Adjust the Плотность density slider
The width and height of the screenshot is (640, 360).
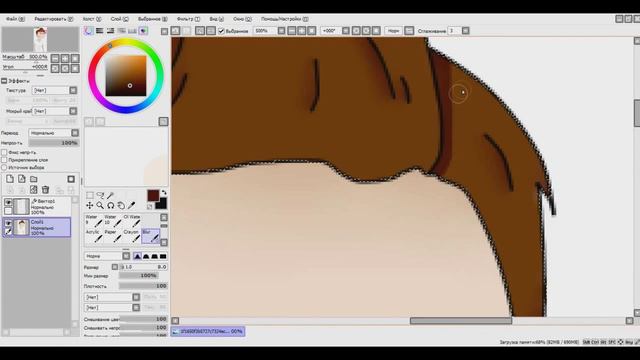pos(143,286)
